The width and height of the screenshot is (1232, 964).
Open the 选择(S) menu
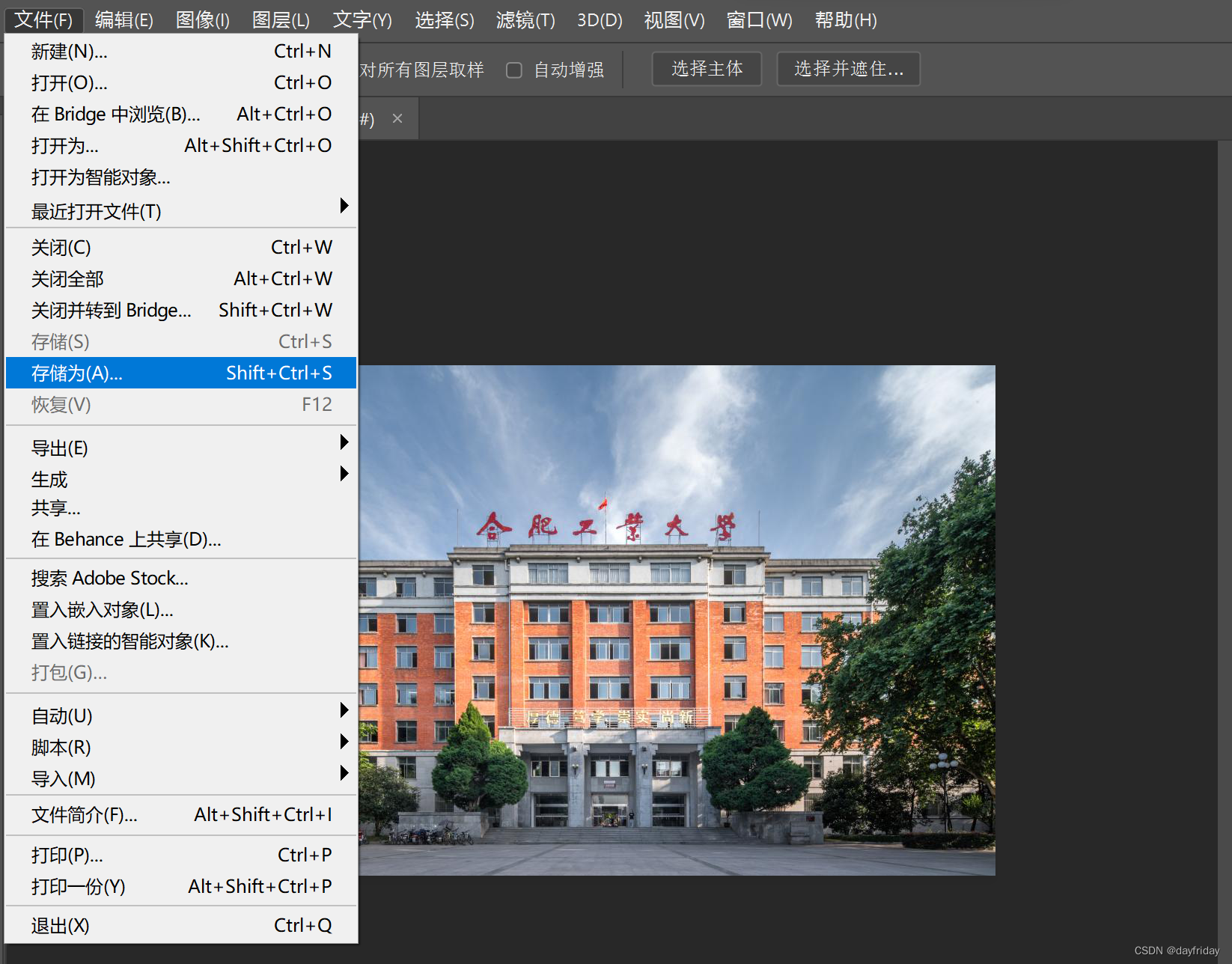click(x=445, y=19)
